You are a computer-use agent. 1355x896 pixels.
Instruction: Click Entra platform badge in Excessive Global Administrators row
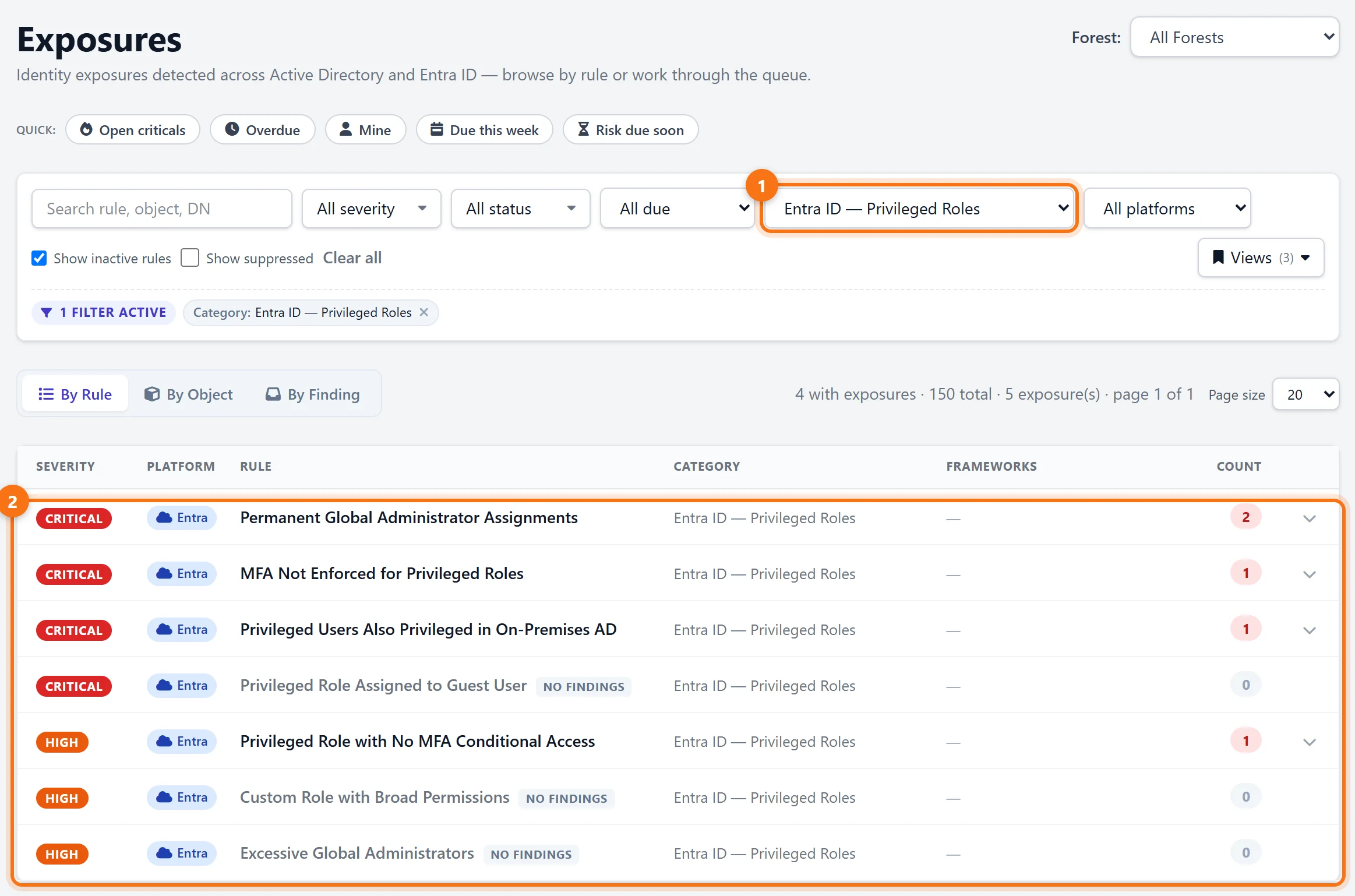tap(182, 853)
